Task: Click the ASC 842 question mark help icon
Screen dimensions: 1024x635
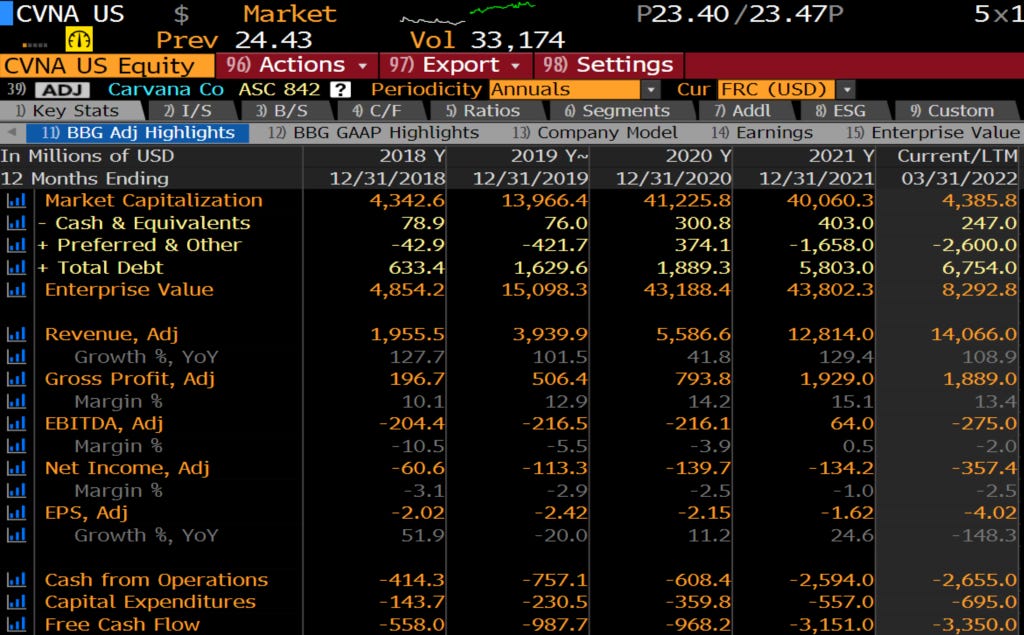Action: 340,90
